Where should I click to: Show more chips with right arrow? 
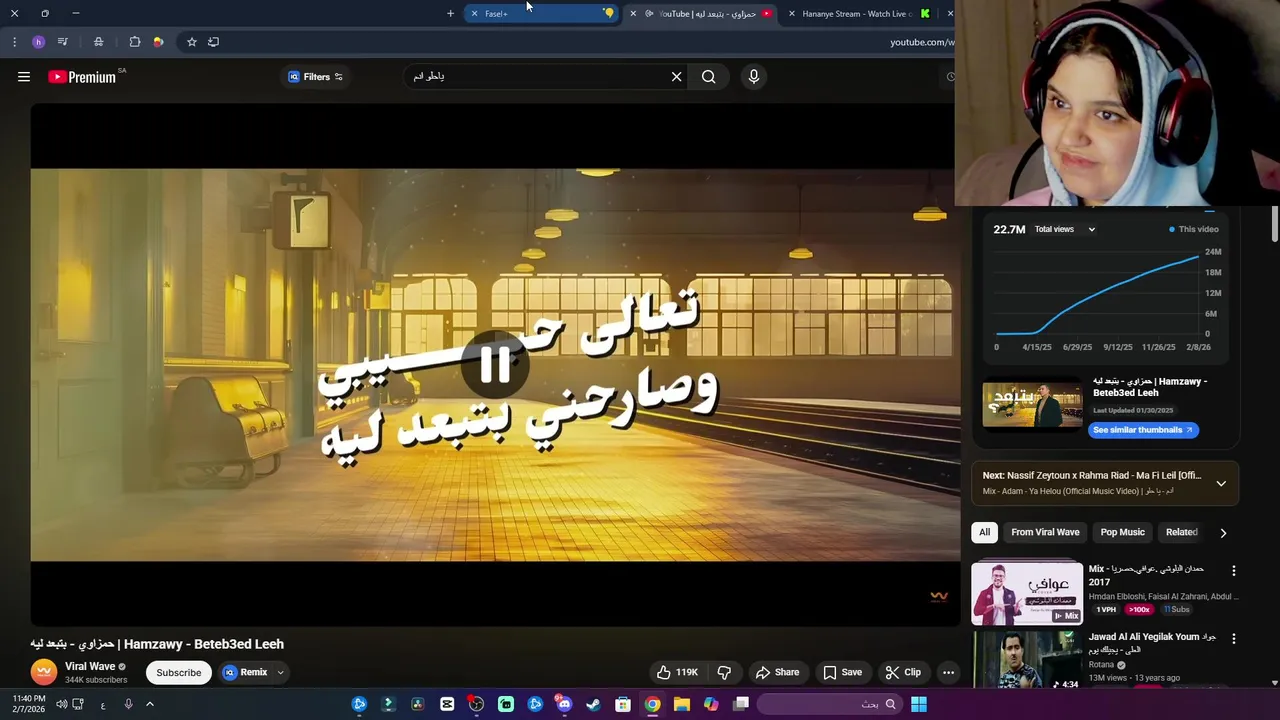tap(1223, 533)
